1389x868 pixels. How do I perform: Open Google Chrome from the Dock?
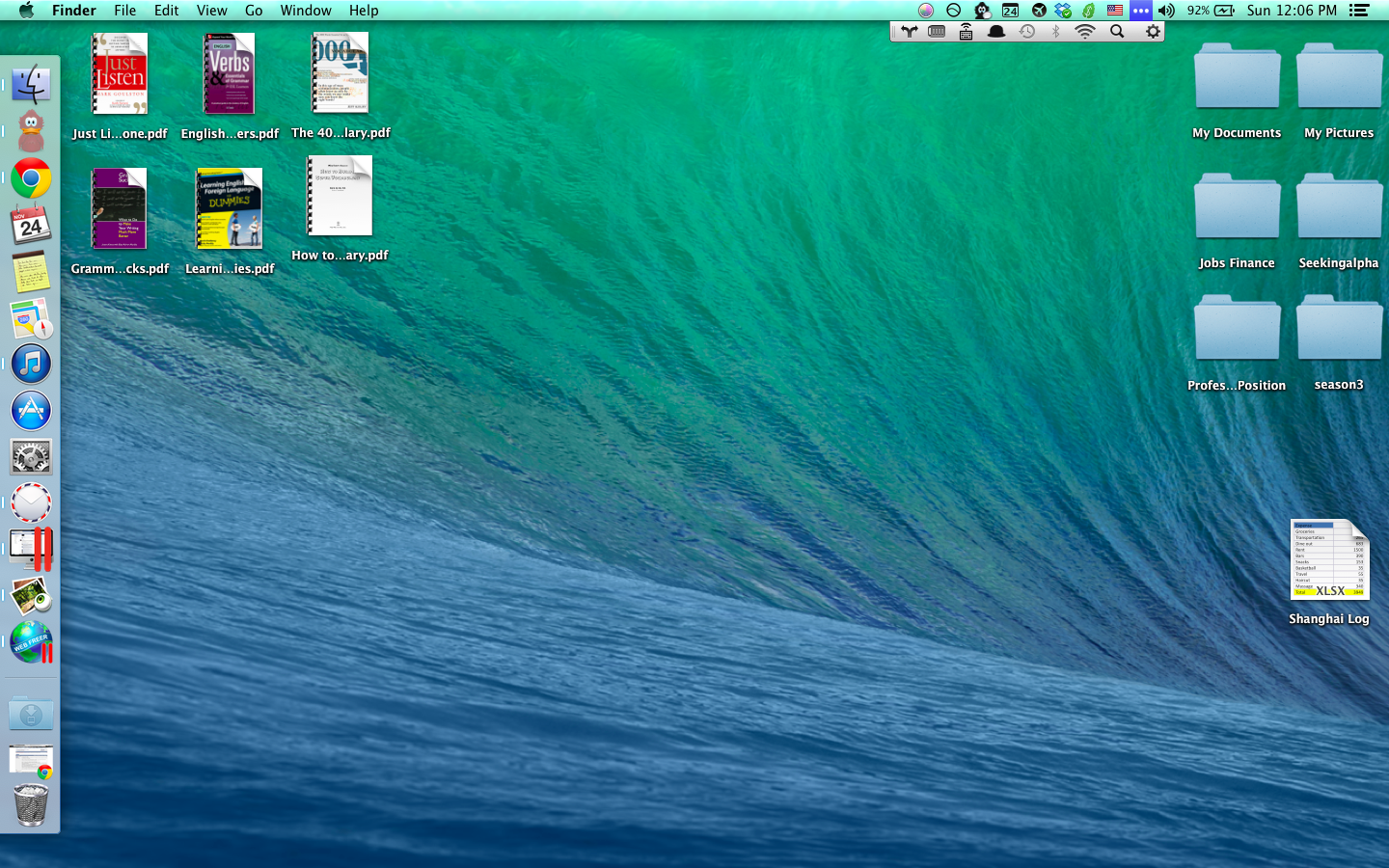click(31, 179)
